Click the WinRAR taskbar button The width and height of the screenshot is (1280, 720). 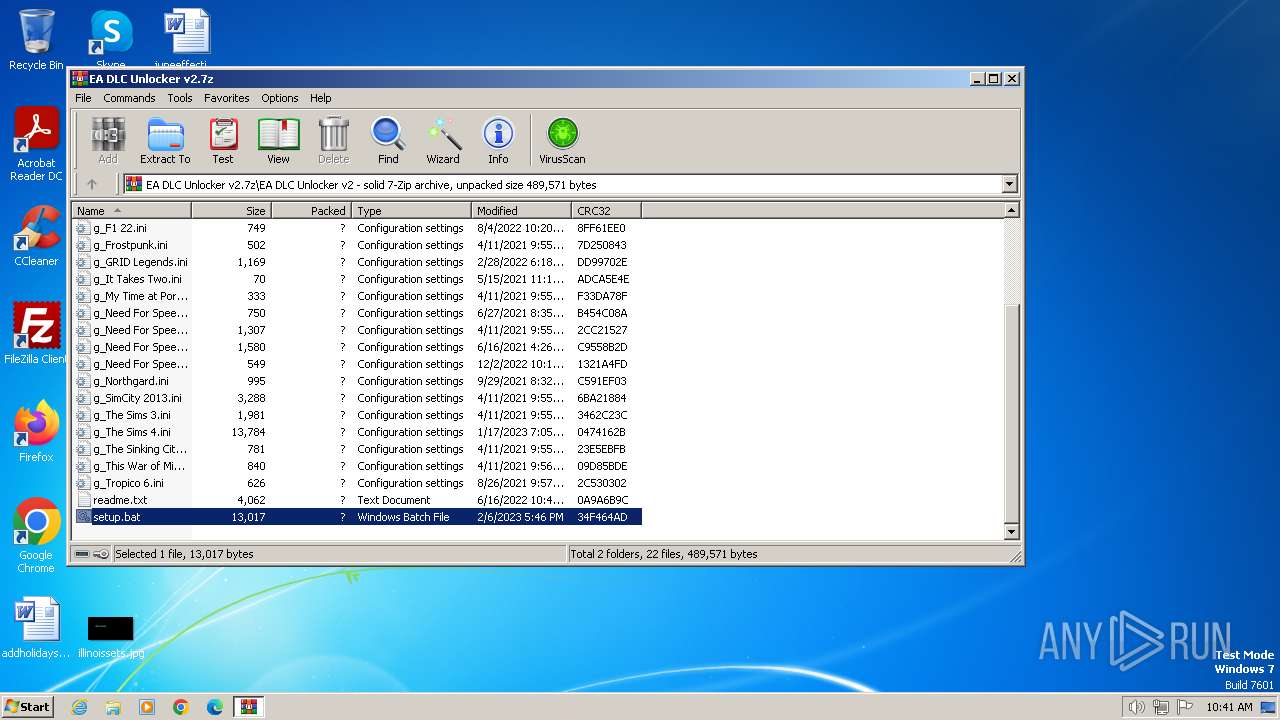tap(249, 707)
